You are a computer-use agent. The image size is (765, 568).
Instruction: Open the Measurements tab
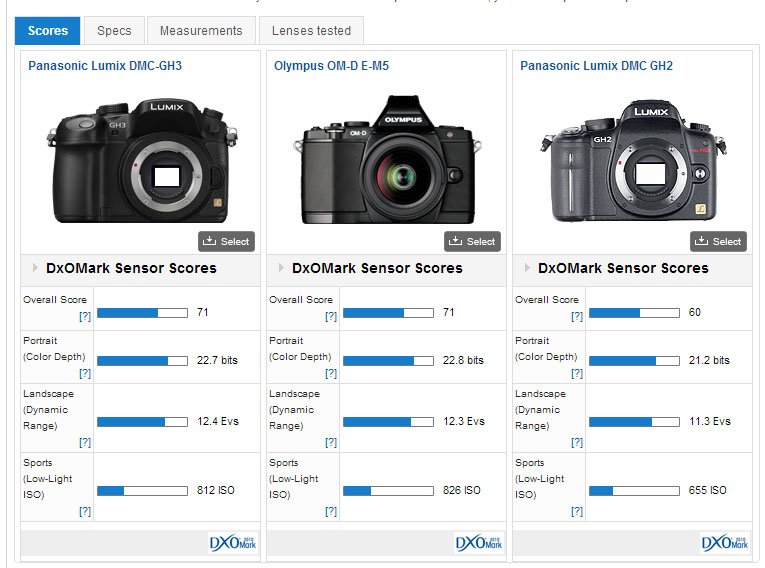point(201,31)
